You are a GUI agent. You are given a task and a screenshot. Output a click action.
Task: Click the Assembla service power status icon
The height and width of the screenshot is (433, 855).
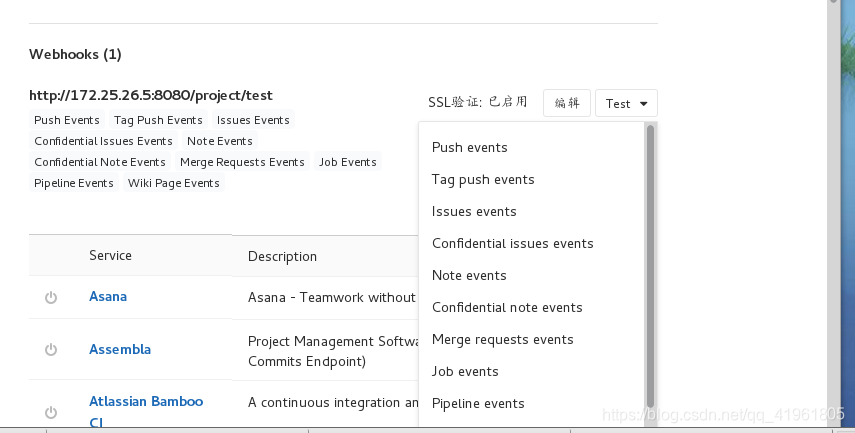pos(50,349)
